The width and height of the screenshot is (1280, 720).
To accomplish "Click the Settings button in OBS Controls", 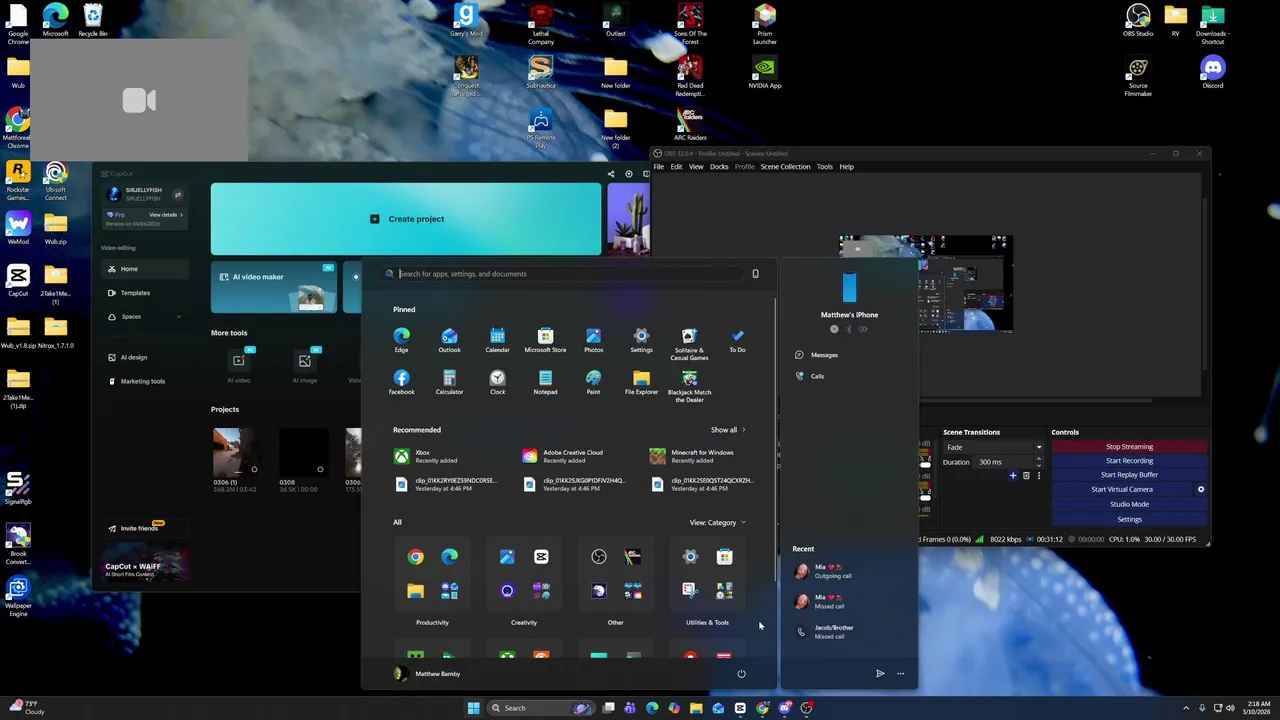I will [1129, 519].
